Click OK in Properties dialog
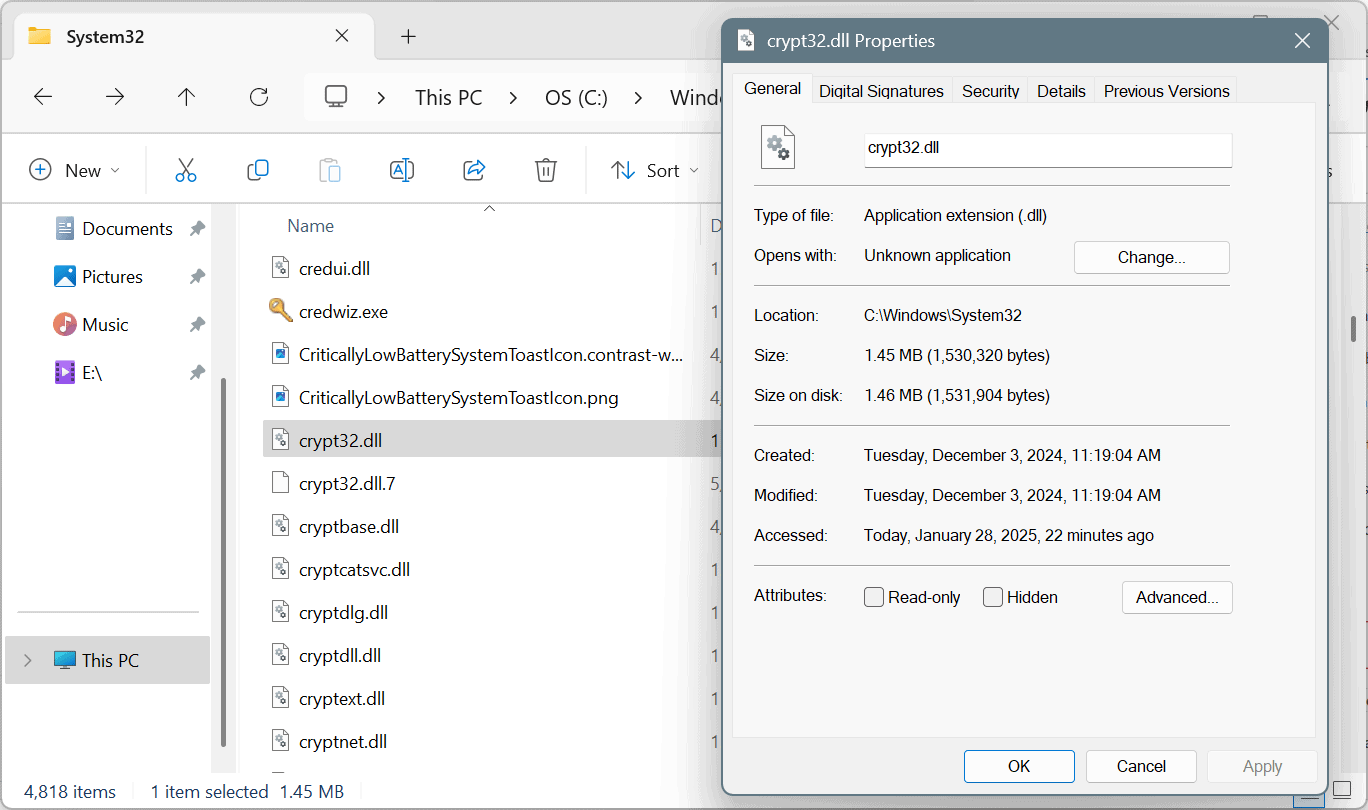The image size is (1368, 810). 1019,766
